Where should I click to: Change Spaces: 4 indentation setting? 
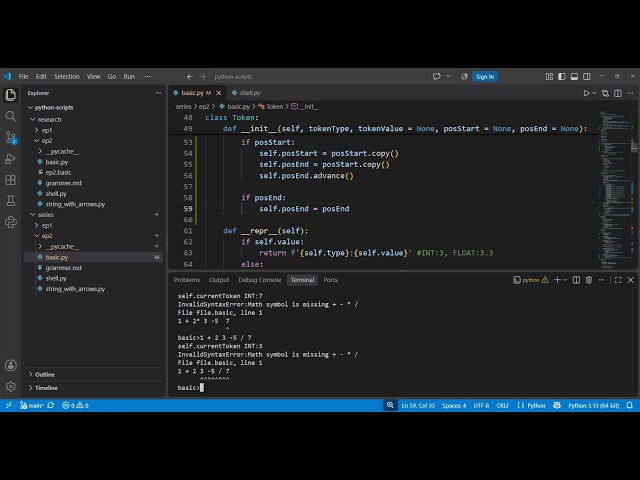[x=454, y=405]
